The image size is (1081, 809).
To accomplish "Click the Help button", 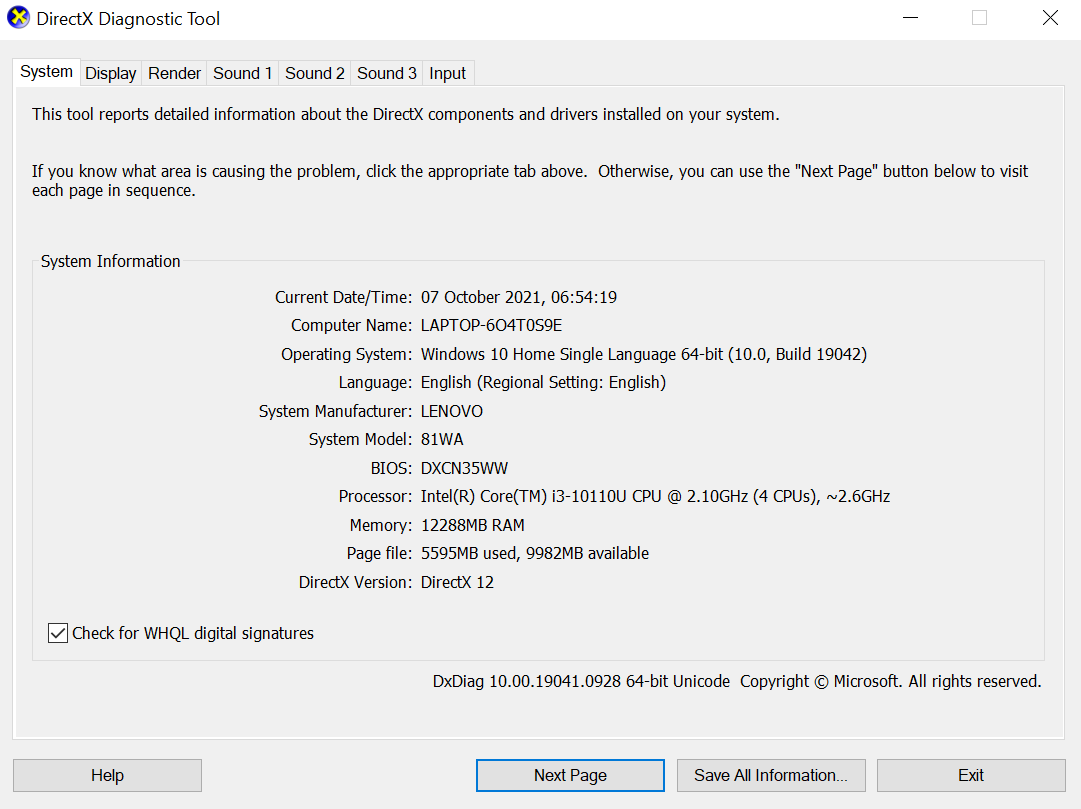I will 108,775.
